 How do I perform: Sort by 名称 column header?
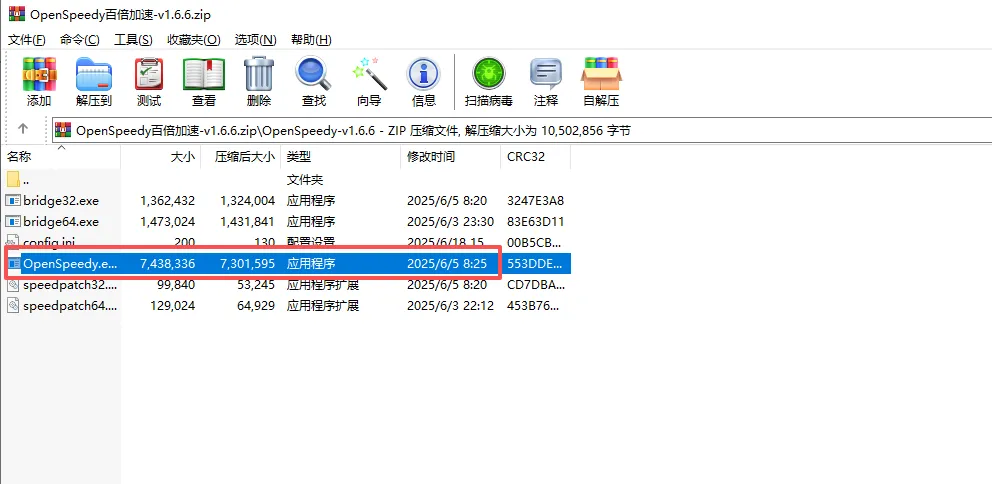point(60,157)
